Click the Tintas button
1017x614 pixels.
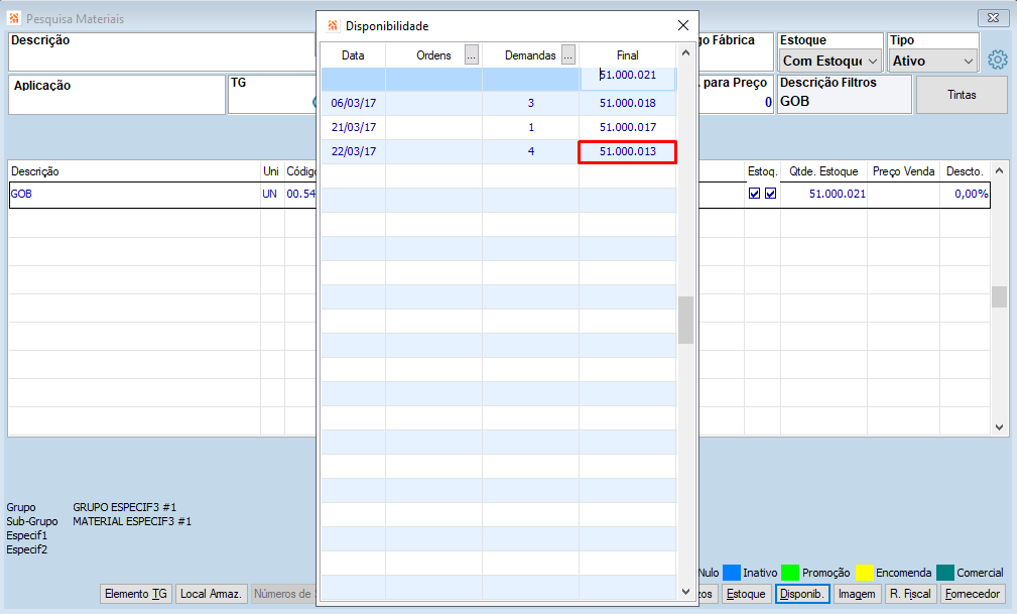[x=961, y=95]
